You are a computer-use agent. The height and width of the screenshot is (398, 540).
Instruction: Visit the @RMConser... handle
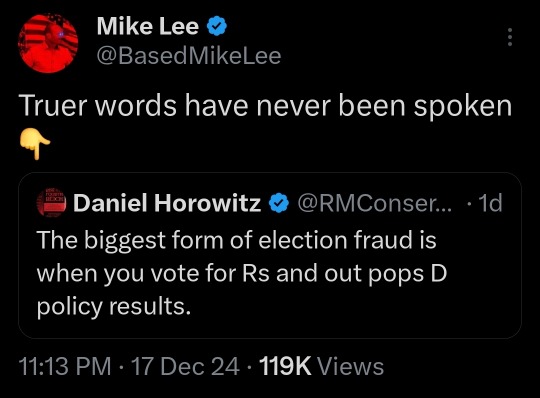(x=374, y=203)
